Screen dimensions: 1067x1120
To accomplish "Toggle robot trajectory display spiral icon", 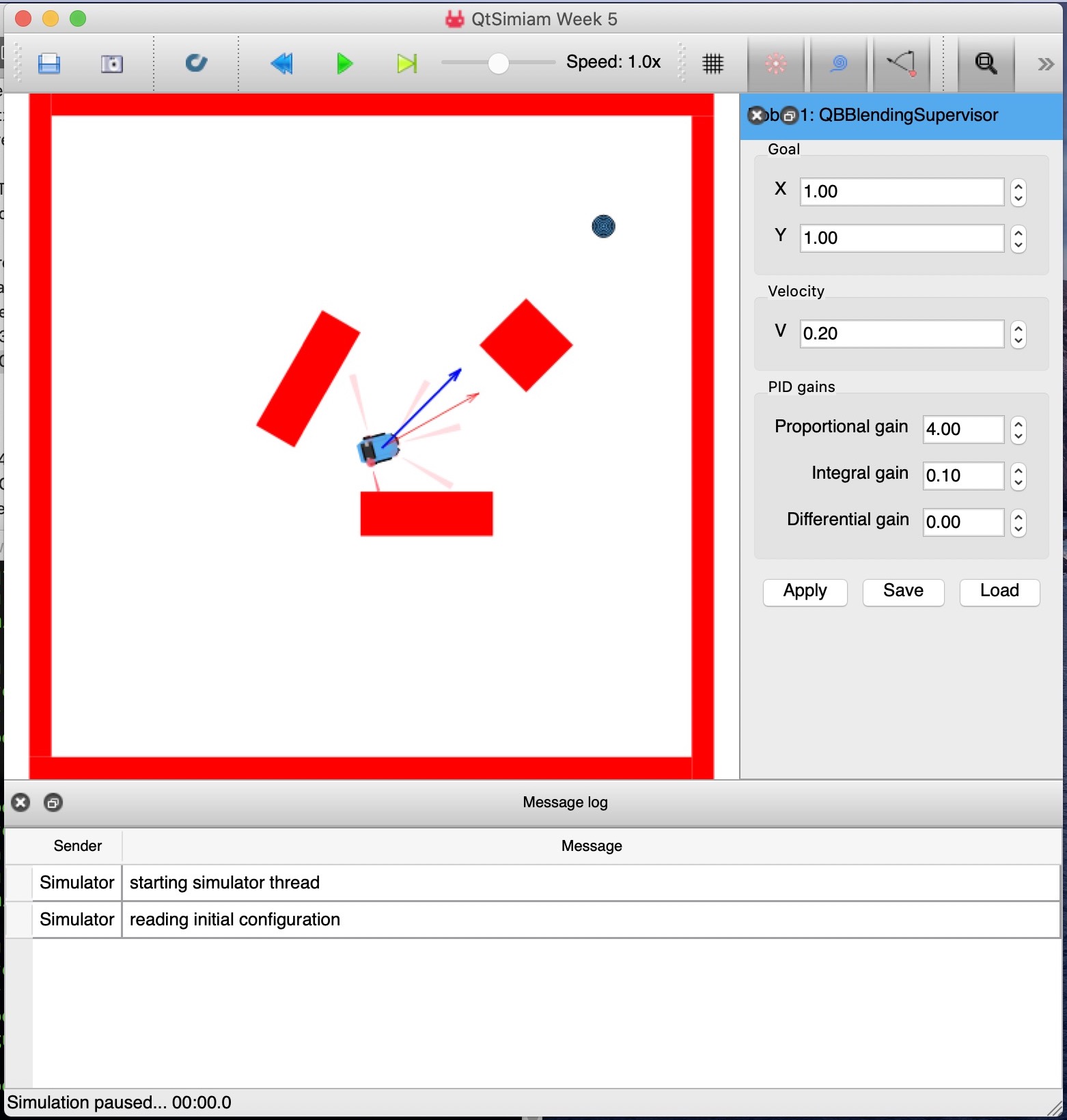I will (839, 64).
